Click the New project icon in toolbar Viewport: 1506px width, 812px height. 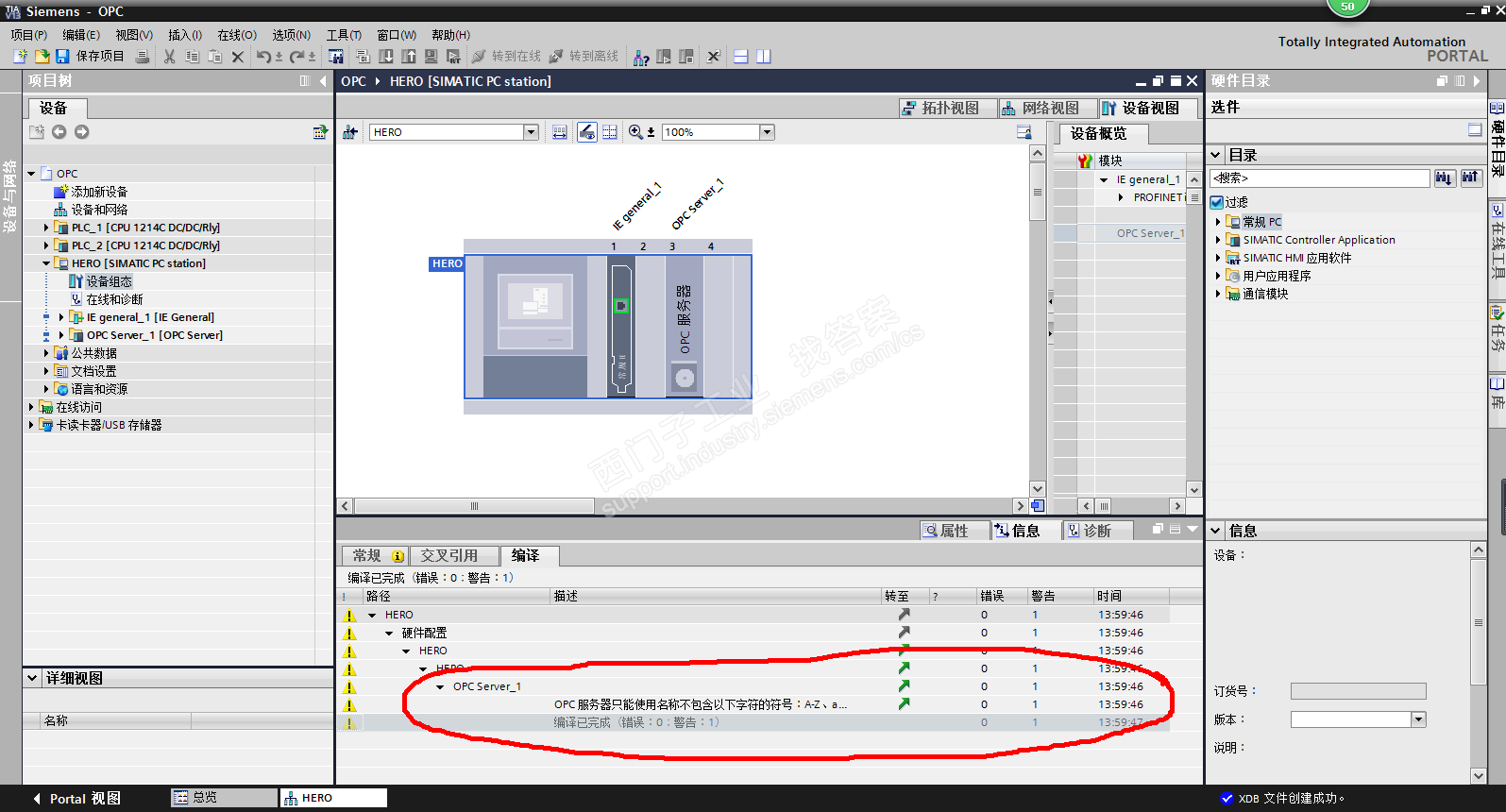point(20,57)
